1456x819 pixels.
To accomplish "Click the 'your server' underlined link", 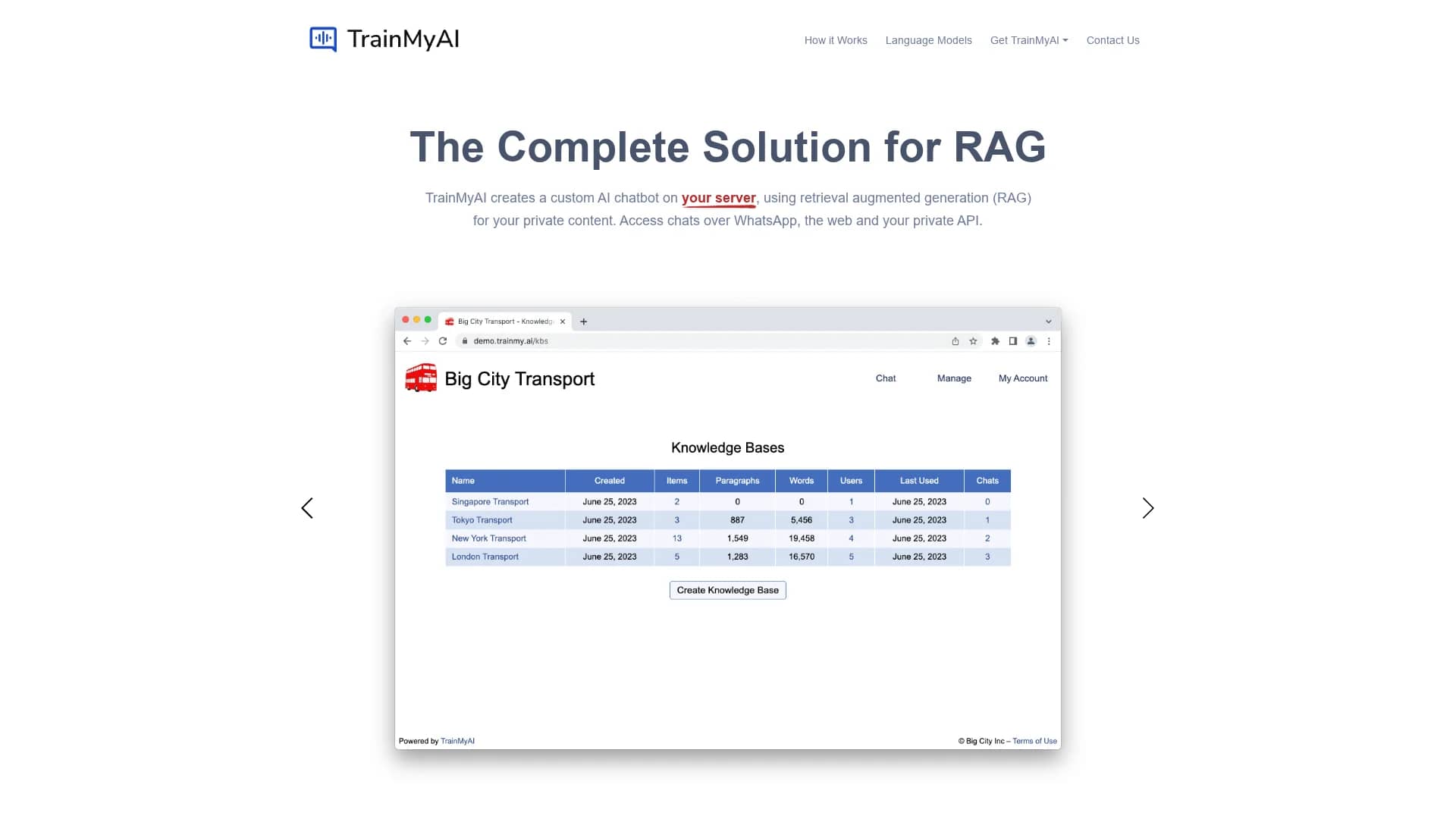I will click(x=718, y=198).
